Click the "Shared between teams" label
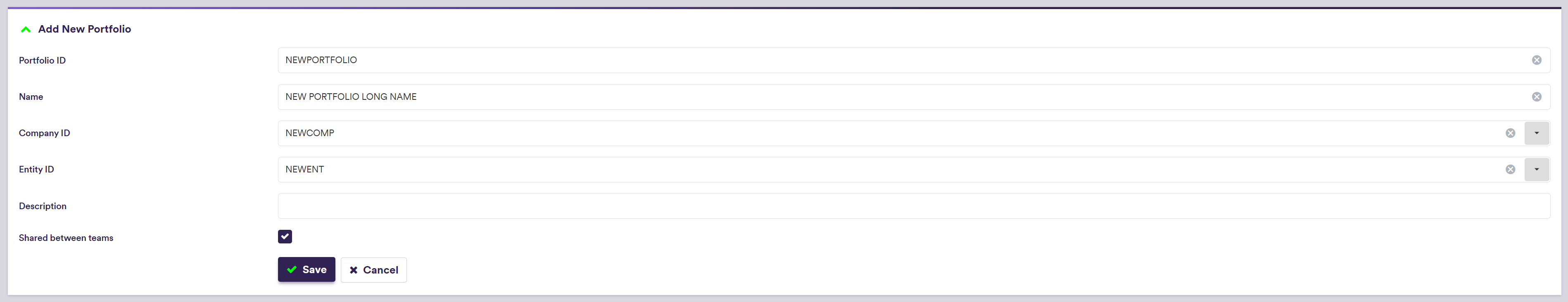Image resolution: width=1568 pixels, height=302 pixels. click(66, 238)
